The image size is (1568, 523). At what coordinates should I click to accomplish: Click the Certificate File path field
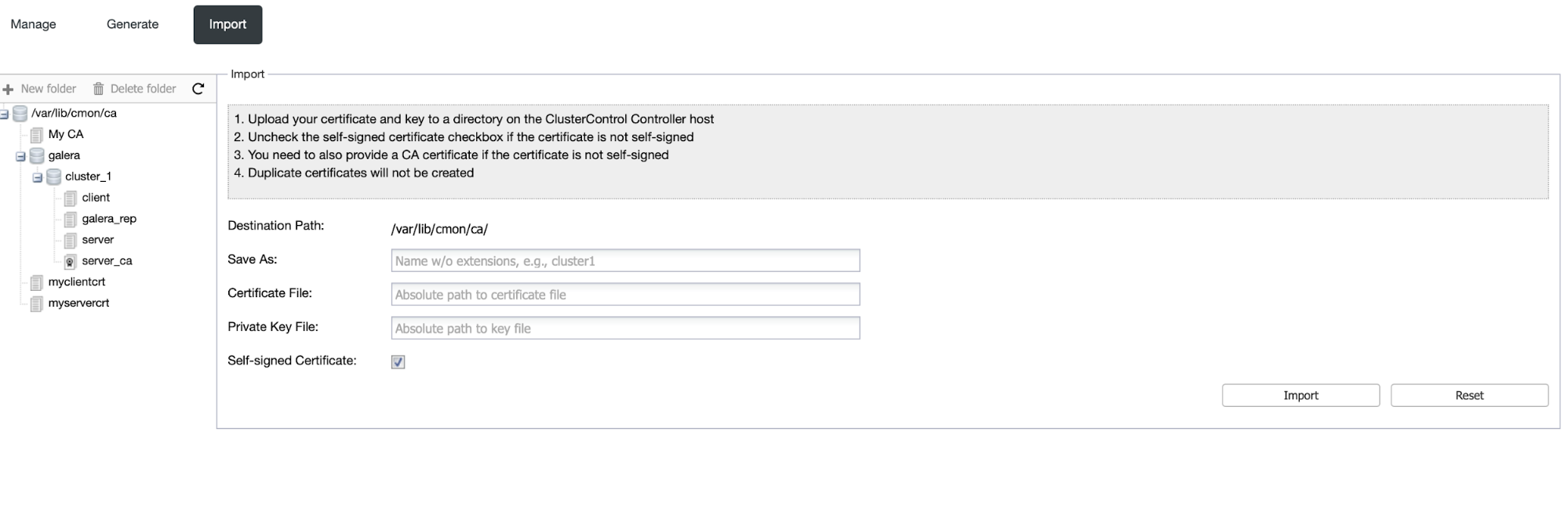coord(625,294)
